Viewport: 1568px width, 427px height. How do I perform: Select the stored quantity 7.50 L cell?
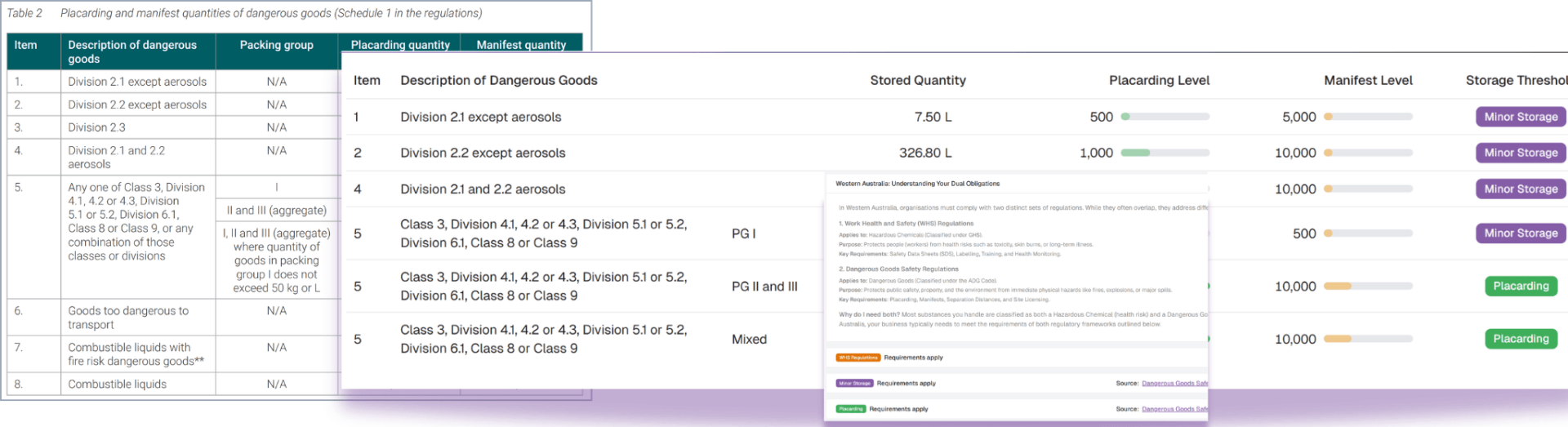click(933, 117)
